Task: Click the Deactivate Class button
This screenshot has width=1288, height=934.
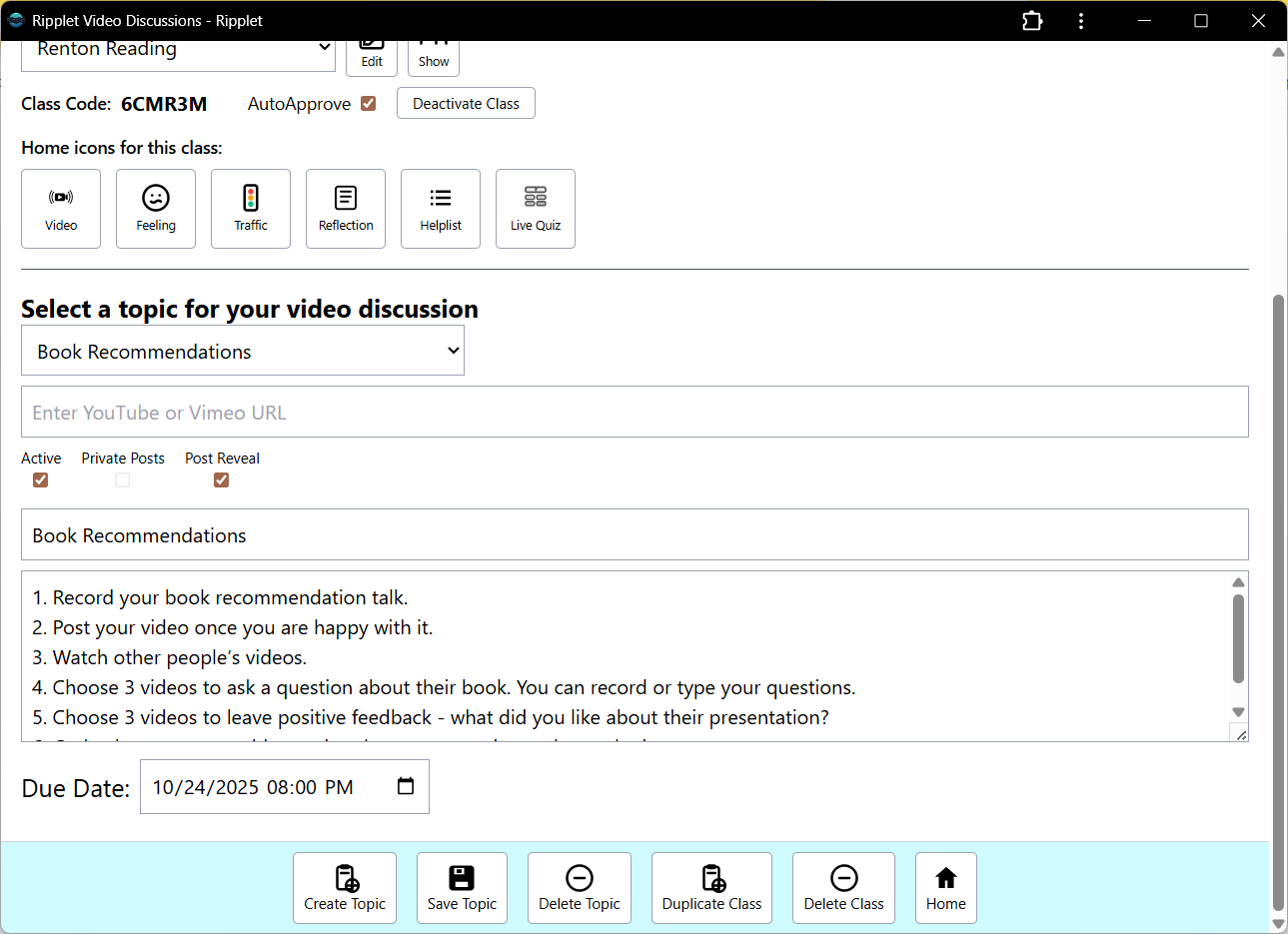Action: click(x=465, y=102)
